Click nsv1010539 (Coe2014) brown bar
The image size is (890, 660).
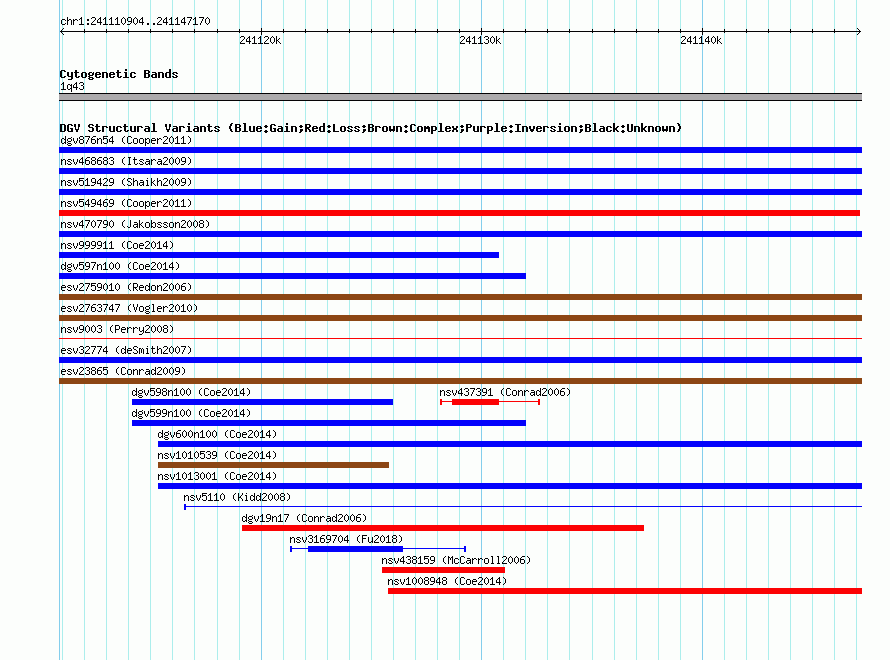pyautogui.click(x=273, y=465)
